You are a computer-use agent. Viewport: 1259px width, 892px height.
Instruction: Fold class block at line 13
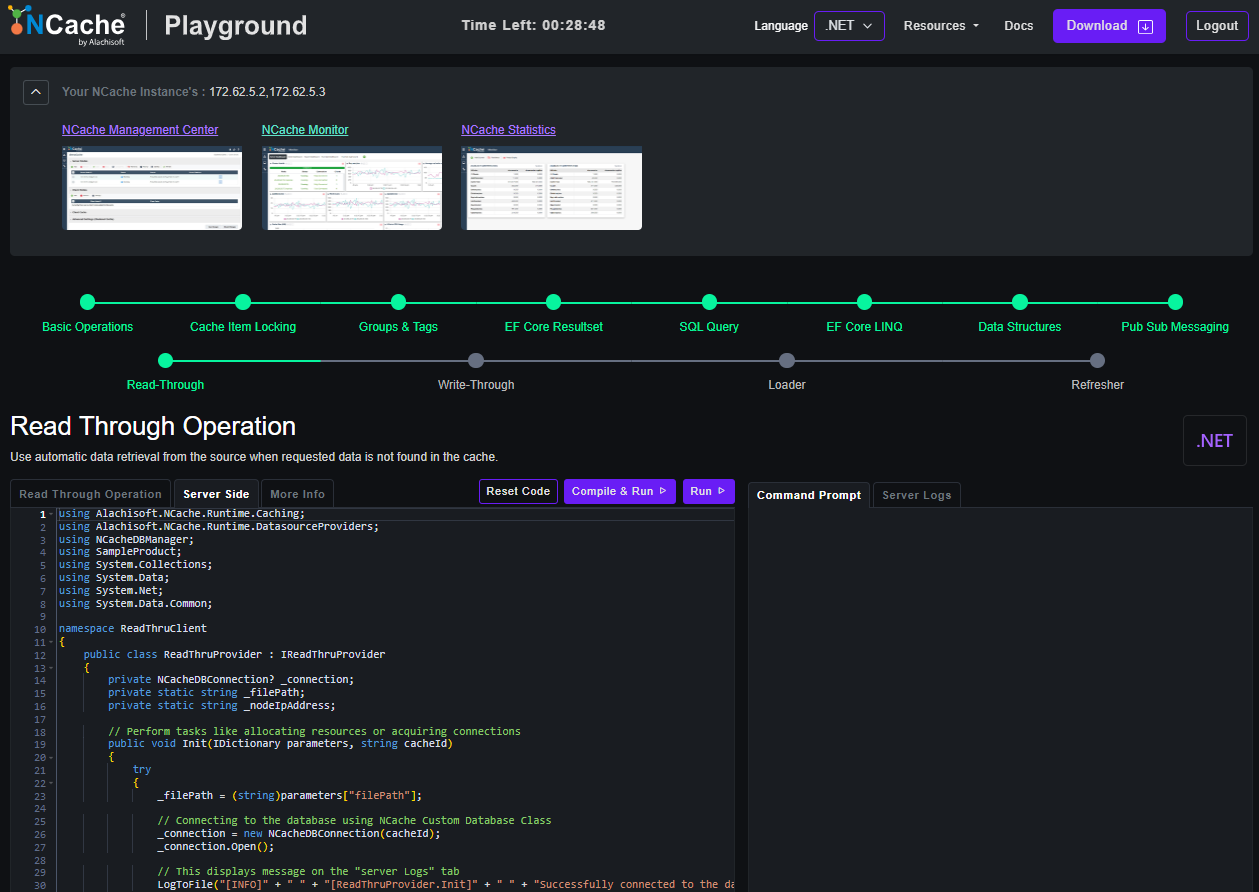[x=51, y=668]
